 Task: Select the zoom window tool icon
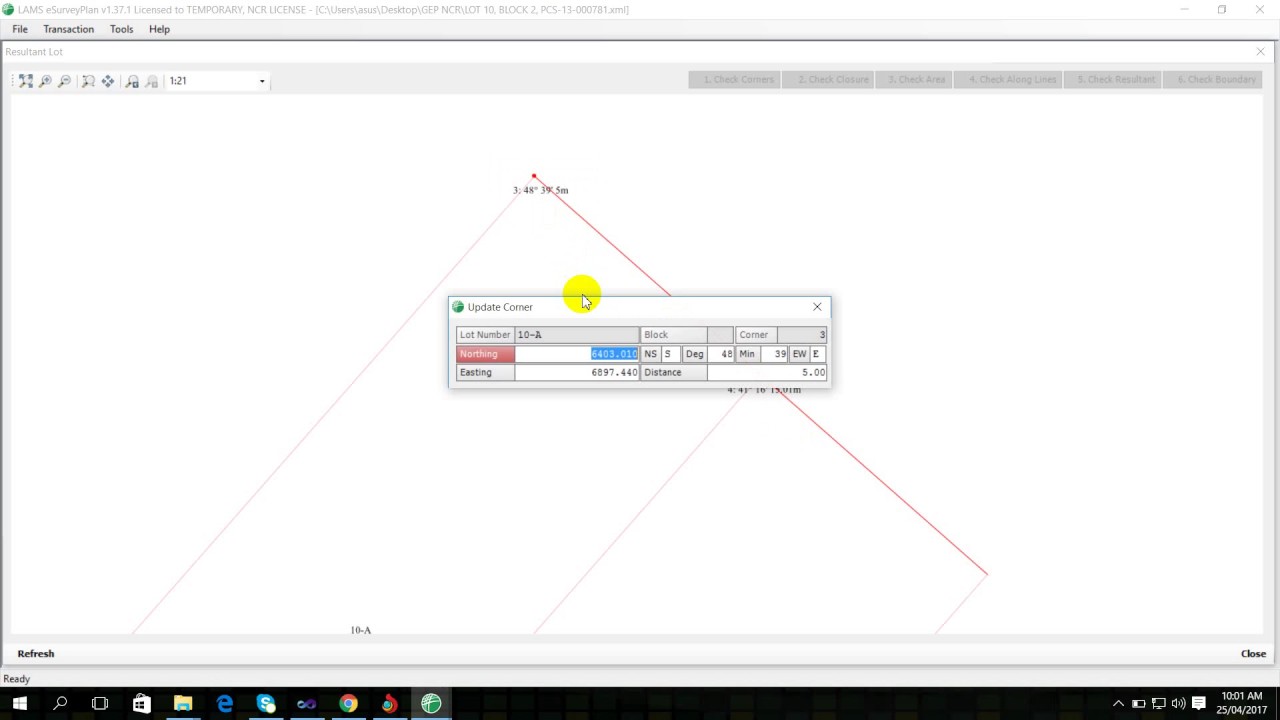pos(88,81)
